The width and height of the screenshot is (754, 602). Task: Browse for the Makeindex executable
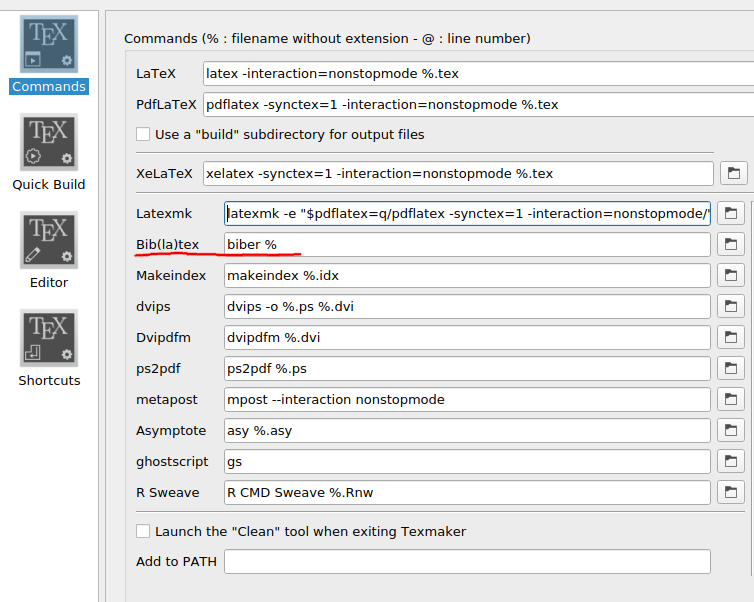click(733, 275)
